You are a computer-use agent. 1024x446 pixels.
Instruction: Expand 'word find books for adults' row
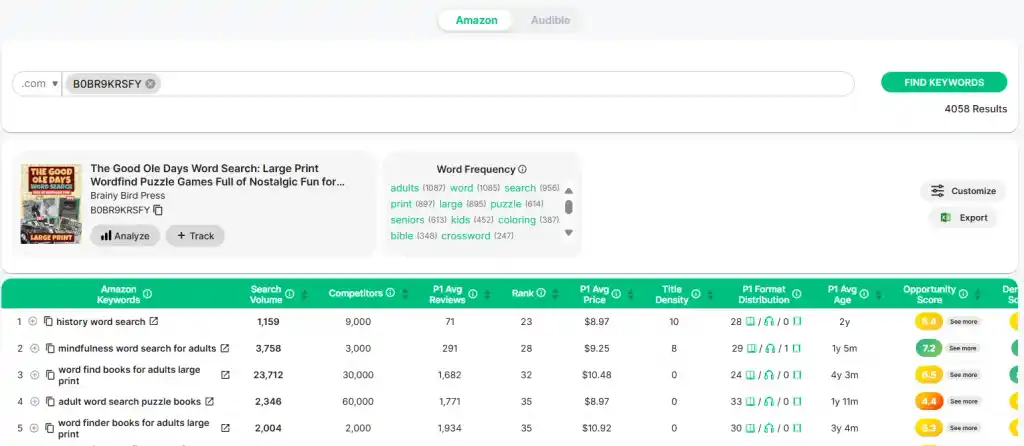click(x=35, y=375)
